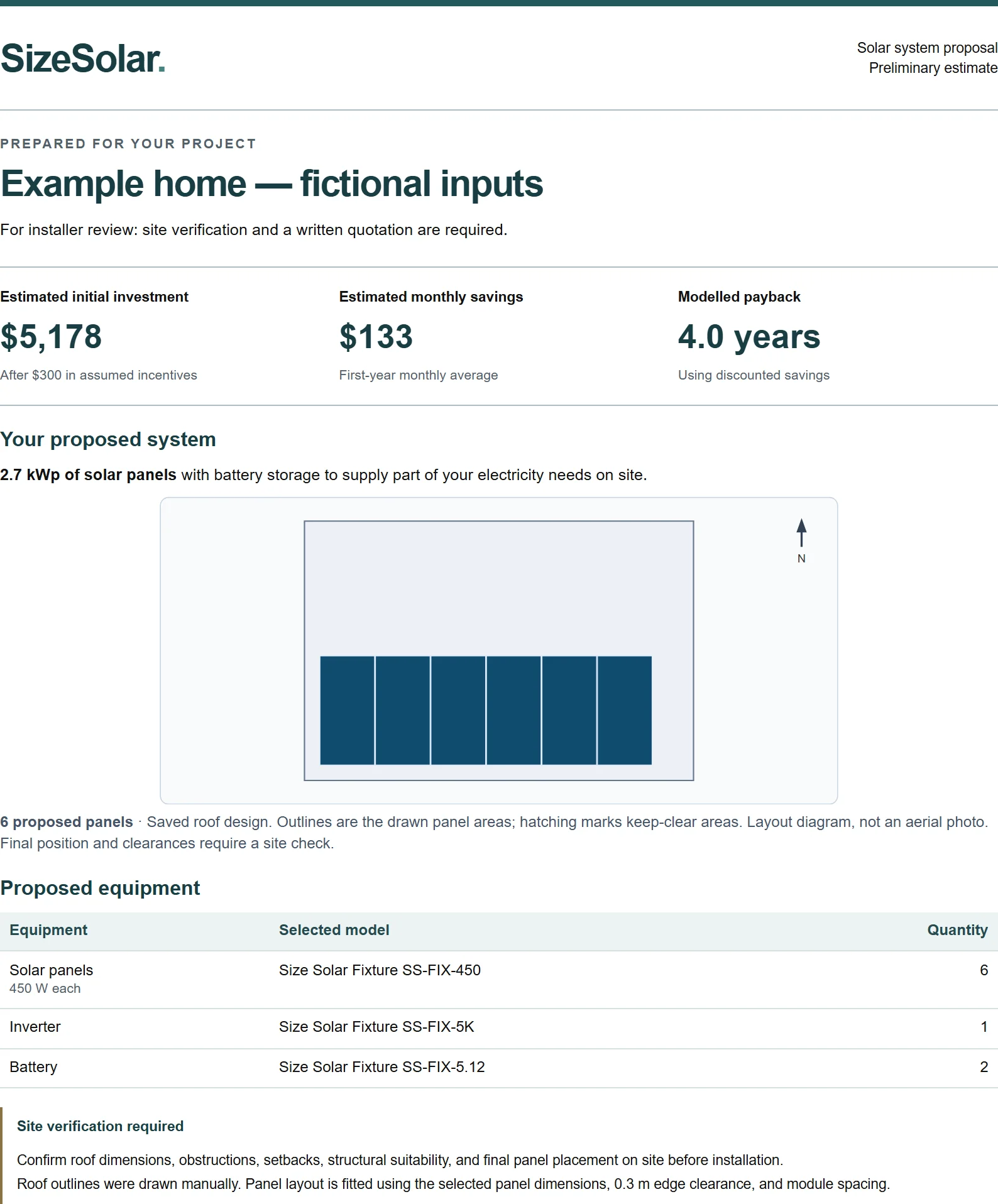Click the $133 monthly savings value
This screenshot has width=998, height=1204.
(x=376, y=337)
